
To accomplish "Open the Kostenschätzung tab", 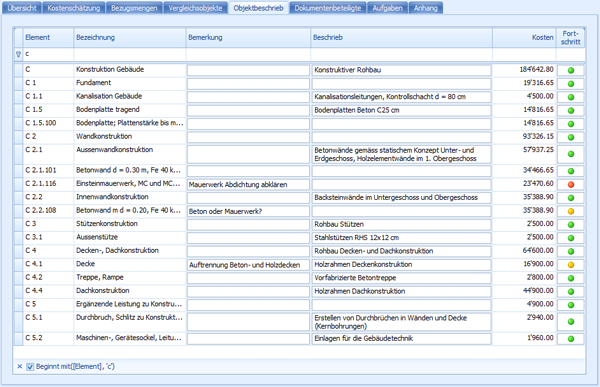I will (74, 8).
